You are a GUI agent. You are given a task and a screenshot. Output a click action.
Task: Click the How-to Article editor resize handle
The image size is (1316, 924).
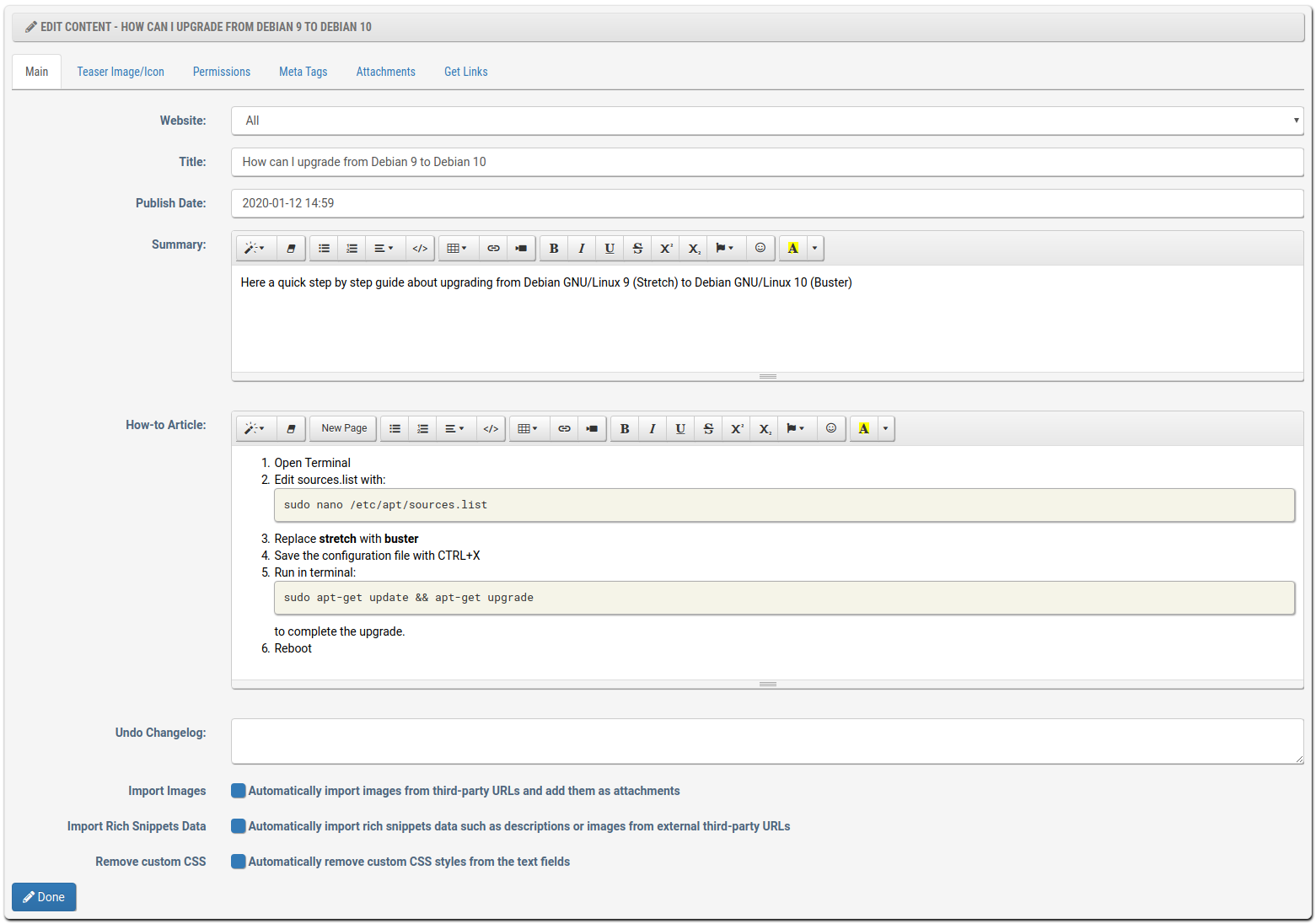767,685
